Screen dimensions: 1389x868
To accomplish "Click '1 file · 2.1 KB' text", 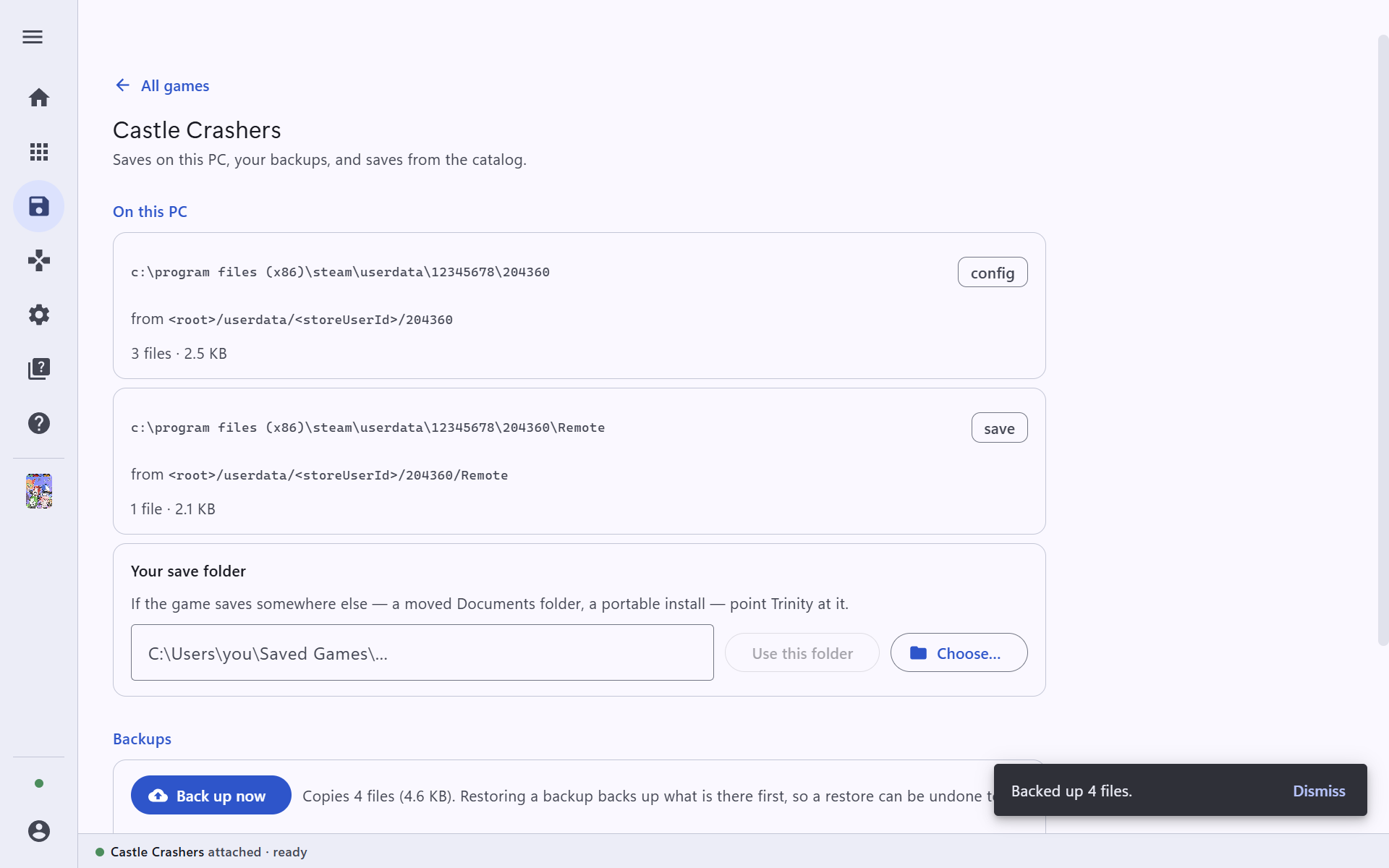I will pyautogui.click(x=173, y=509).
